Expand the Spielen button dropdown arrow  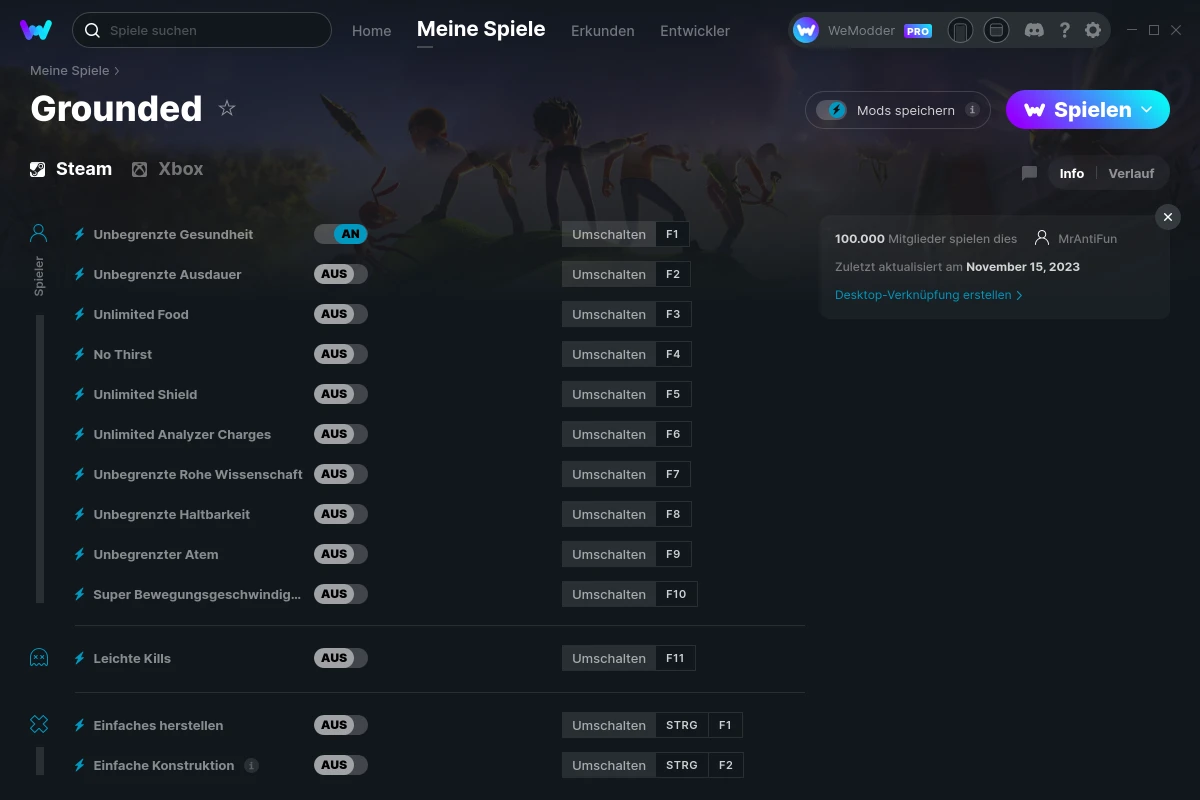tap(1147, 109)
